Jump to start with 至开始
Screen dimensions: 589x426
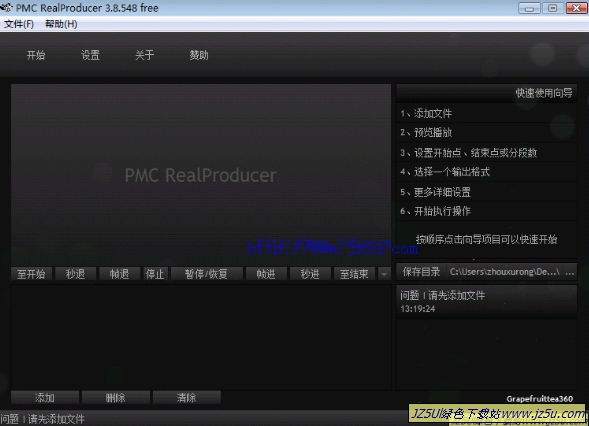tap(31, 274)
